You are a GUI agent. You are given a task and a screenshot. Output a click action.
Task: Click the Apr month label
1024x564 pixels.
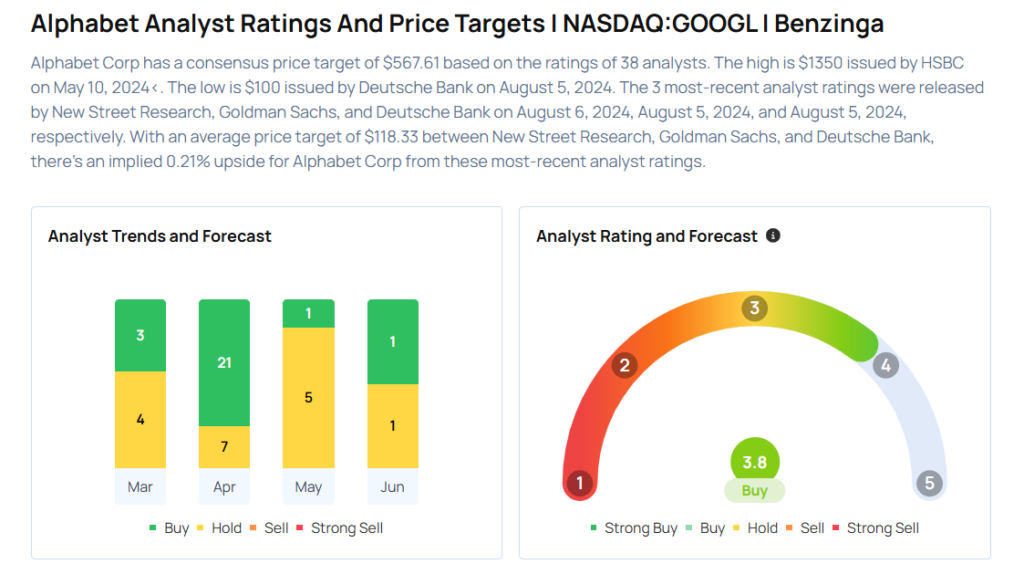point(224,487)
